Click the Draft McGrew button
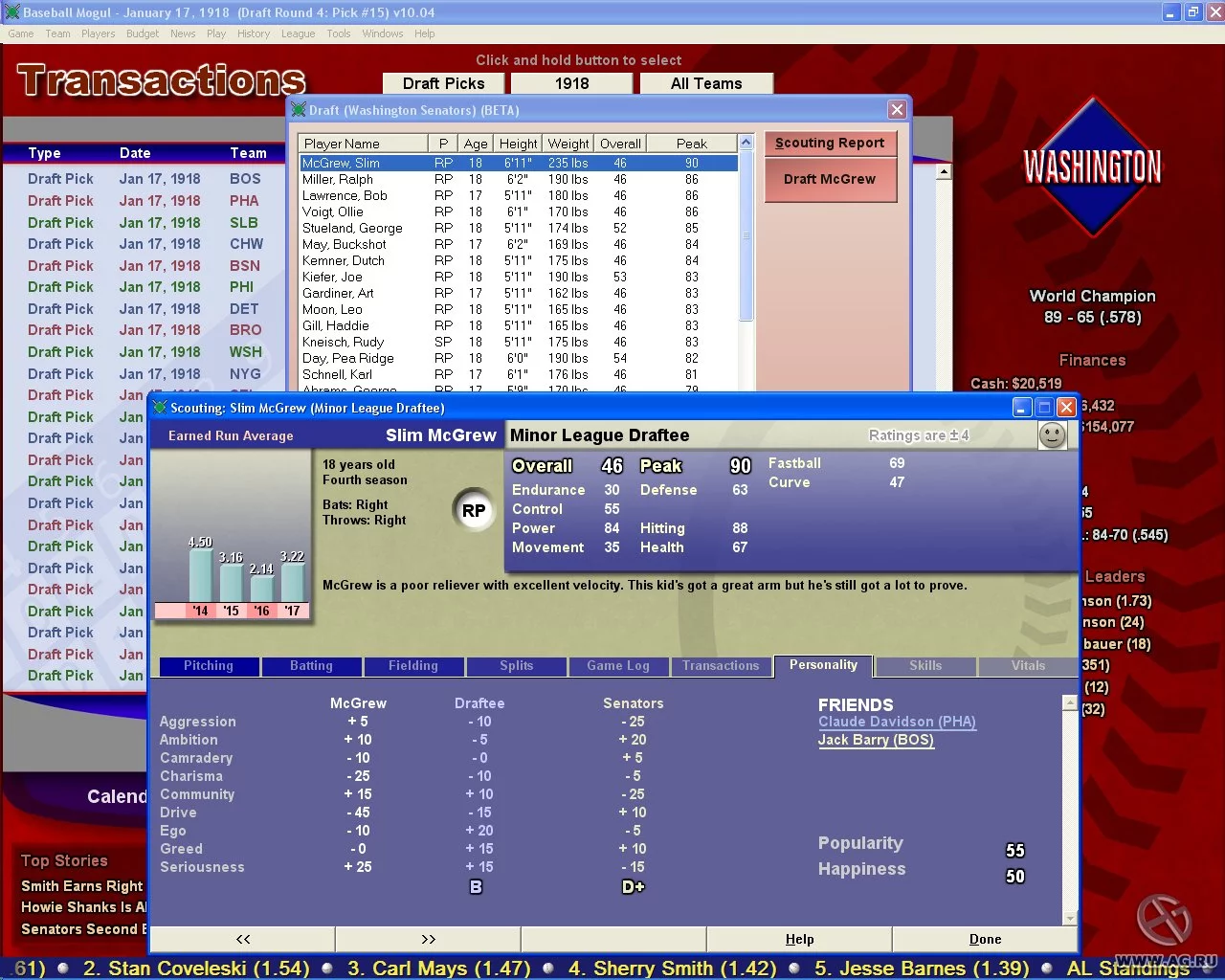This screenshot has width=1225, height=980. click(x=830, y=179)
